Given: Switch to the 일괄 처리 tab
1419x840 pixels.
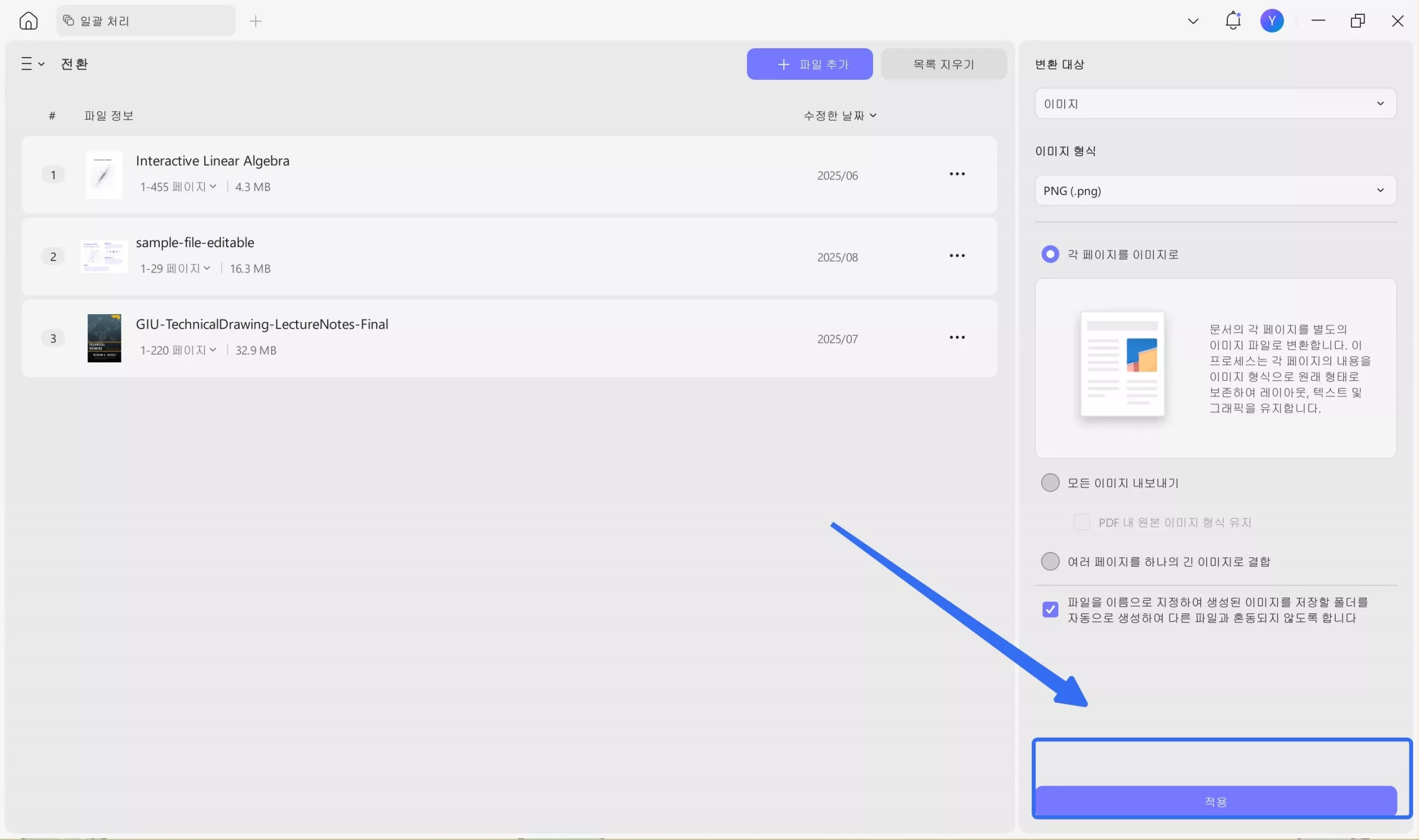Looking at the screenshot, I should 145,21.
